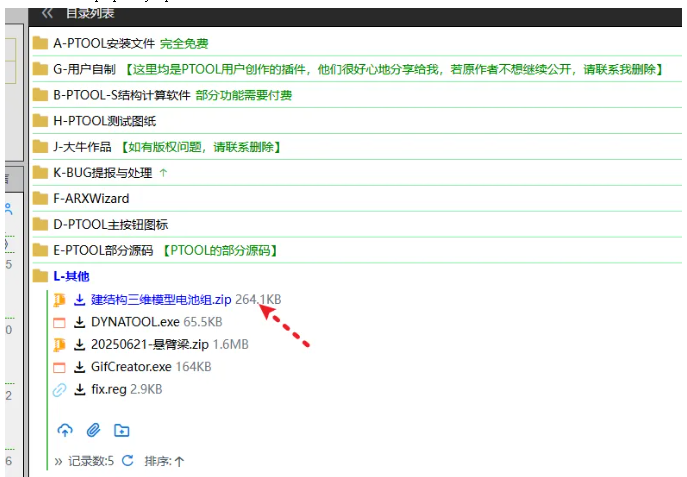
Task: Open link 建结构三维模型电池组.zip
Action: click(x=161, y=300)
